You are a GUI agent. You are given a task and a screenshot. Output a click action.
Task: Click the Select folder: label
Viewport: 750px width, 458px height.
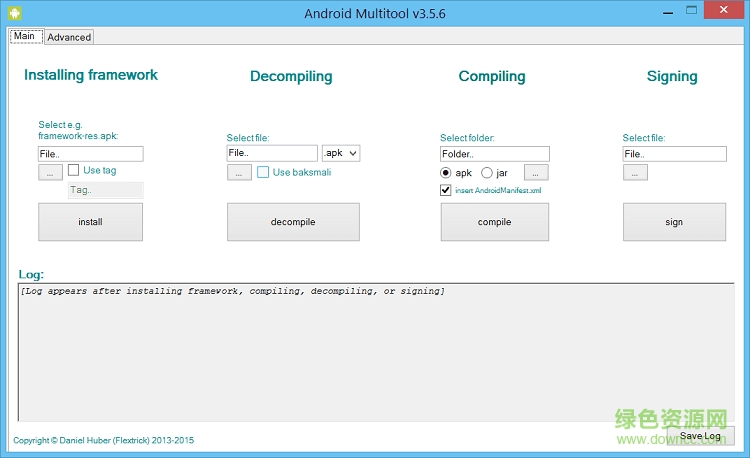point(467,138)
